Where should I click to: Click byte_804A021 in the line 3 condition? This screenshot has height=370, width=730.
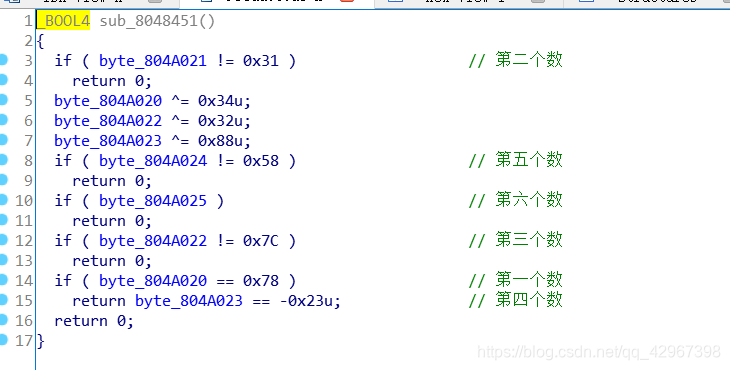pos(153,61)
